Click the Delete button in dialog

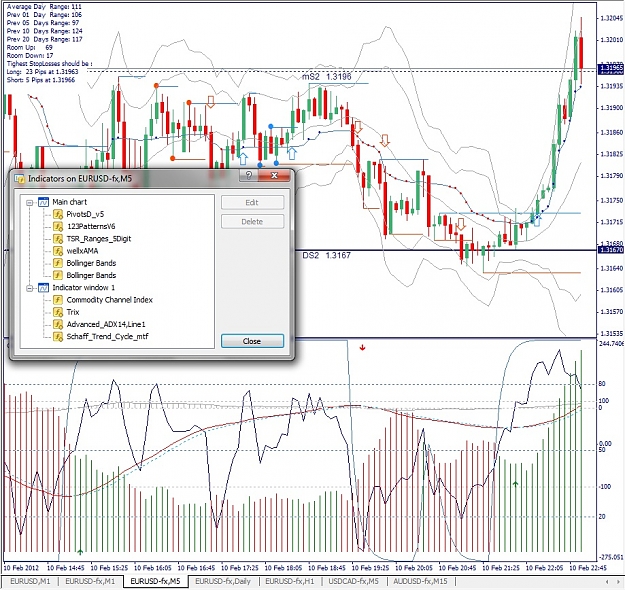(x=252, y=222)
